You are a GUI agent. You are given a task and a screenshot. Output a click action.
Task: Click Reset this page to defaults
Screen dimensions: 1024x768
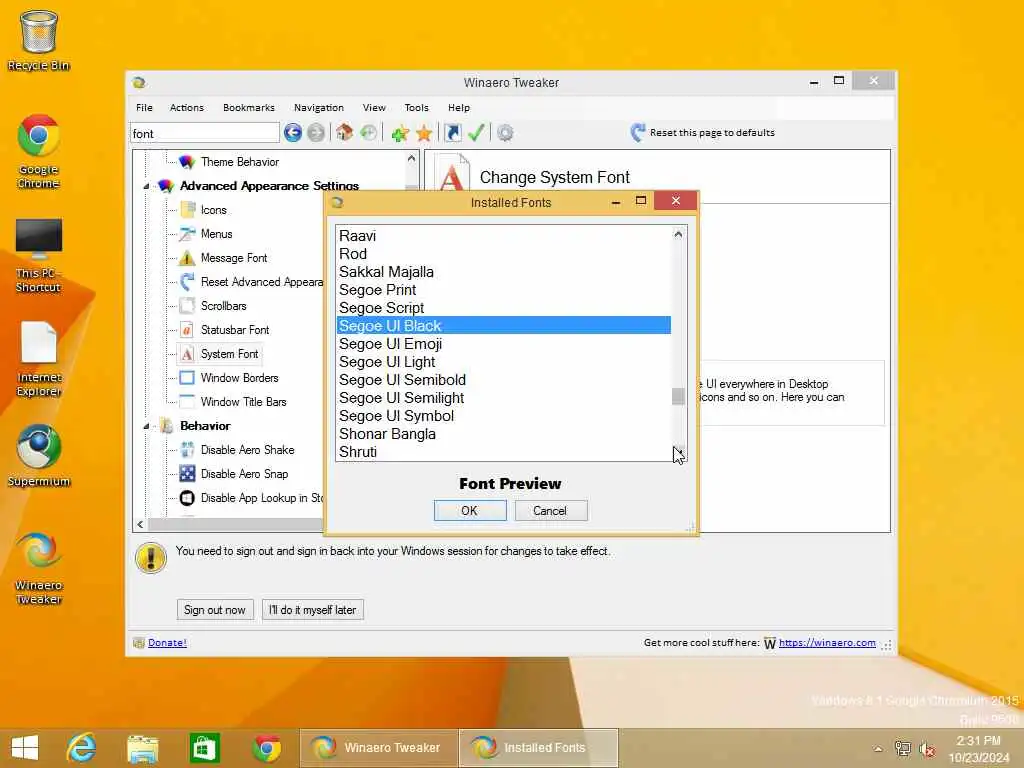[x=703, y=133]
